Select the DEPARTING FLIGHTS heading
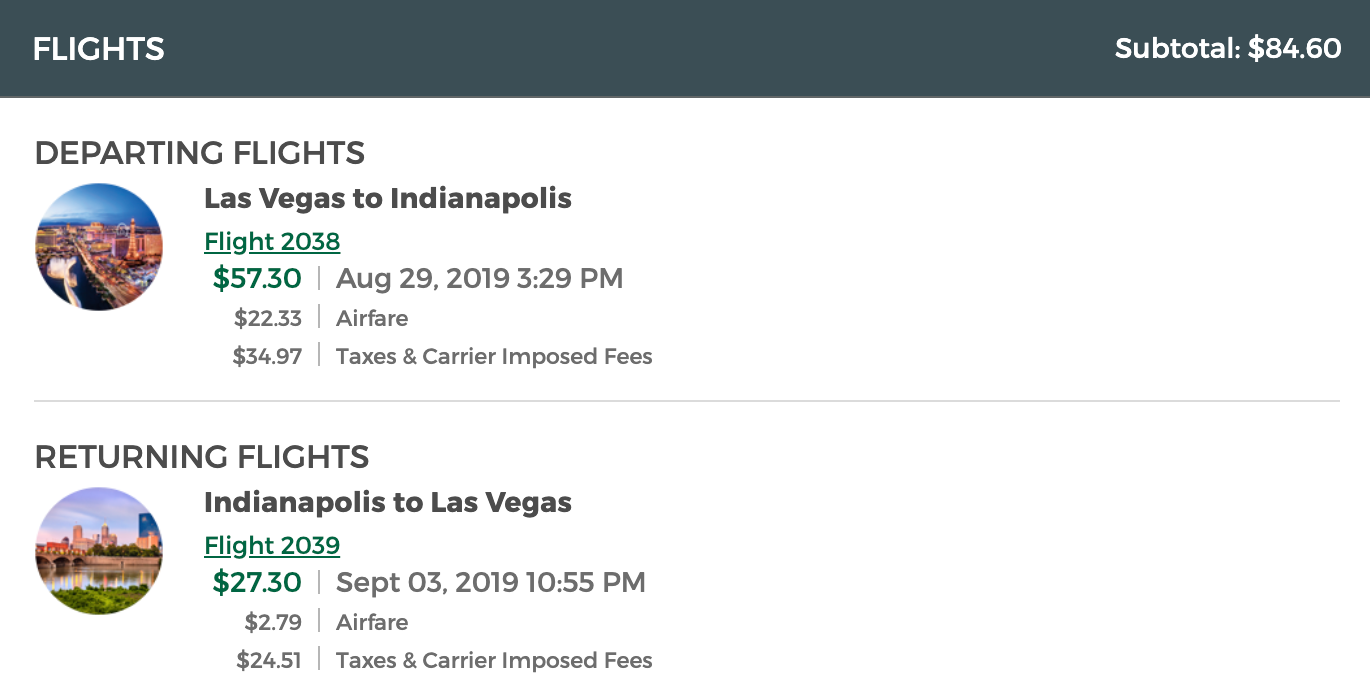 199,154
